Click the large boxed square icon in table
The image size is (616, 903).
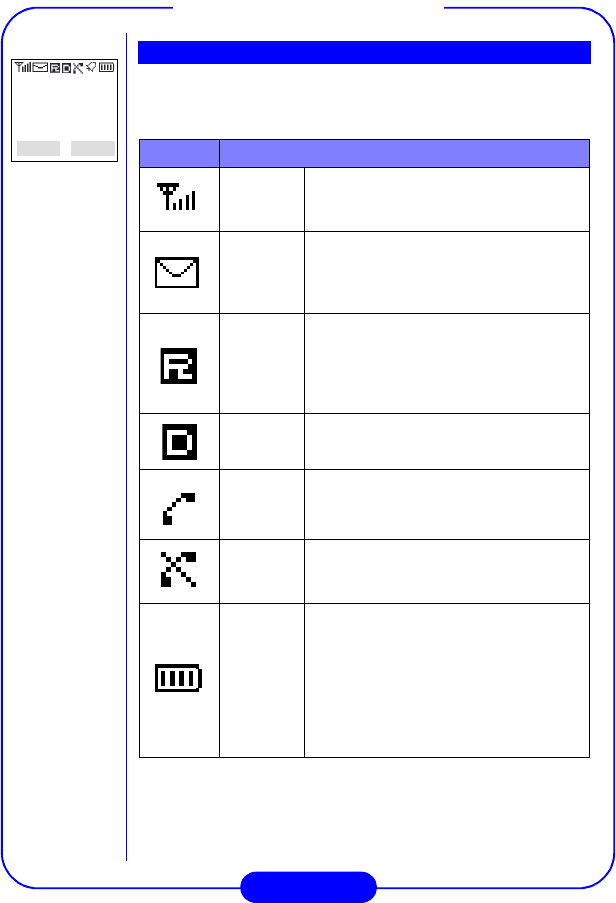pyautogui.click(x=179, y=442)
